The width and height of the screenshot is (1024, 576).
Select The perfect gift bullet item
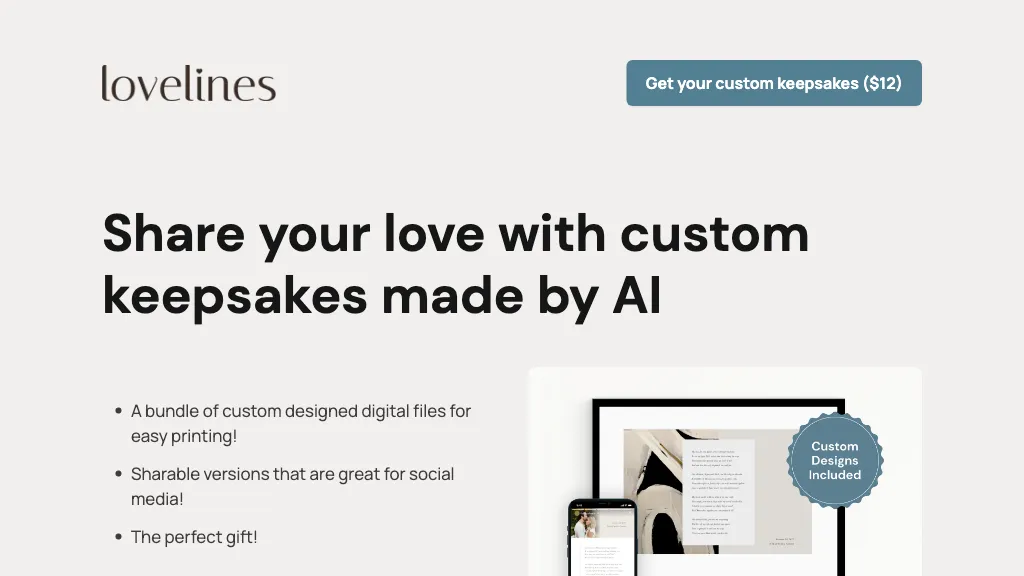(194, 537)
